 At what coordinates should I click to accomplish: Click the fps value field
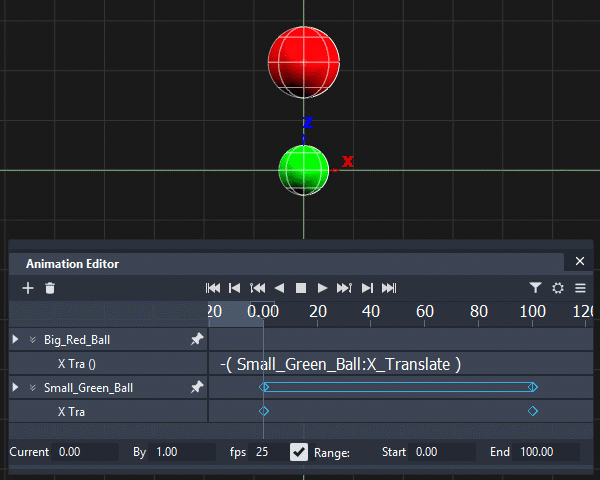click(268, 452)
